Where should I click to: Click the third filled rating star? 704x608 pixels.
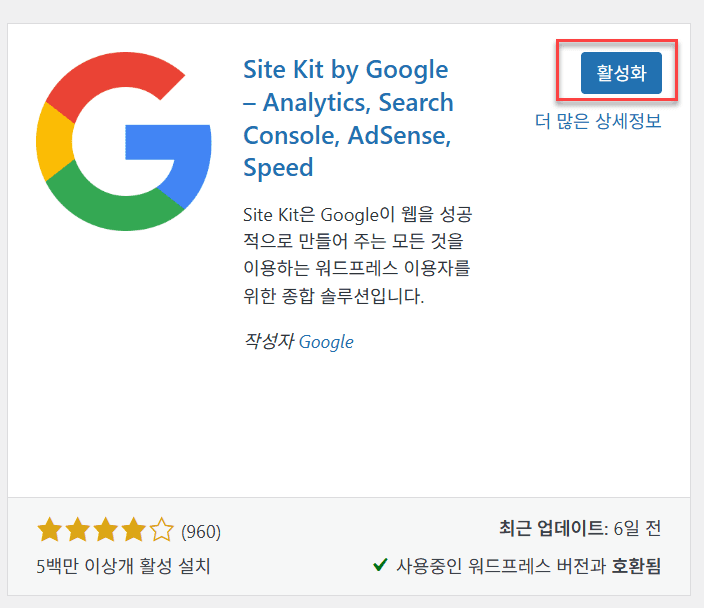(x=105, y=530)
